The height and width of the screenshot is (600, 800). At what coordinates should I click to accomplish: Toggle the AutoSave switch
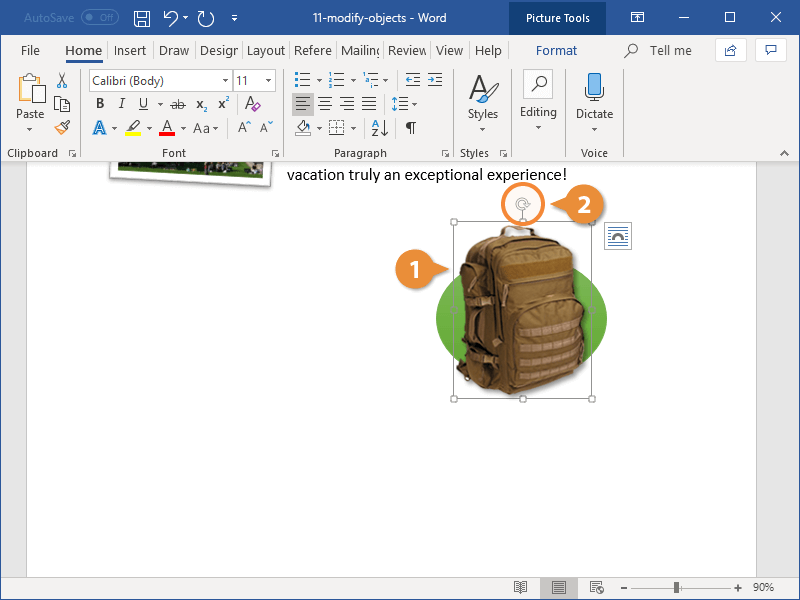(99, 18)
